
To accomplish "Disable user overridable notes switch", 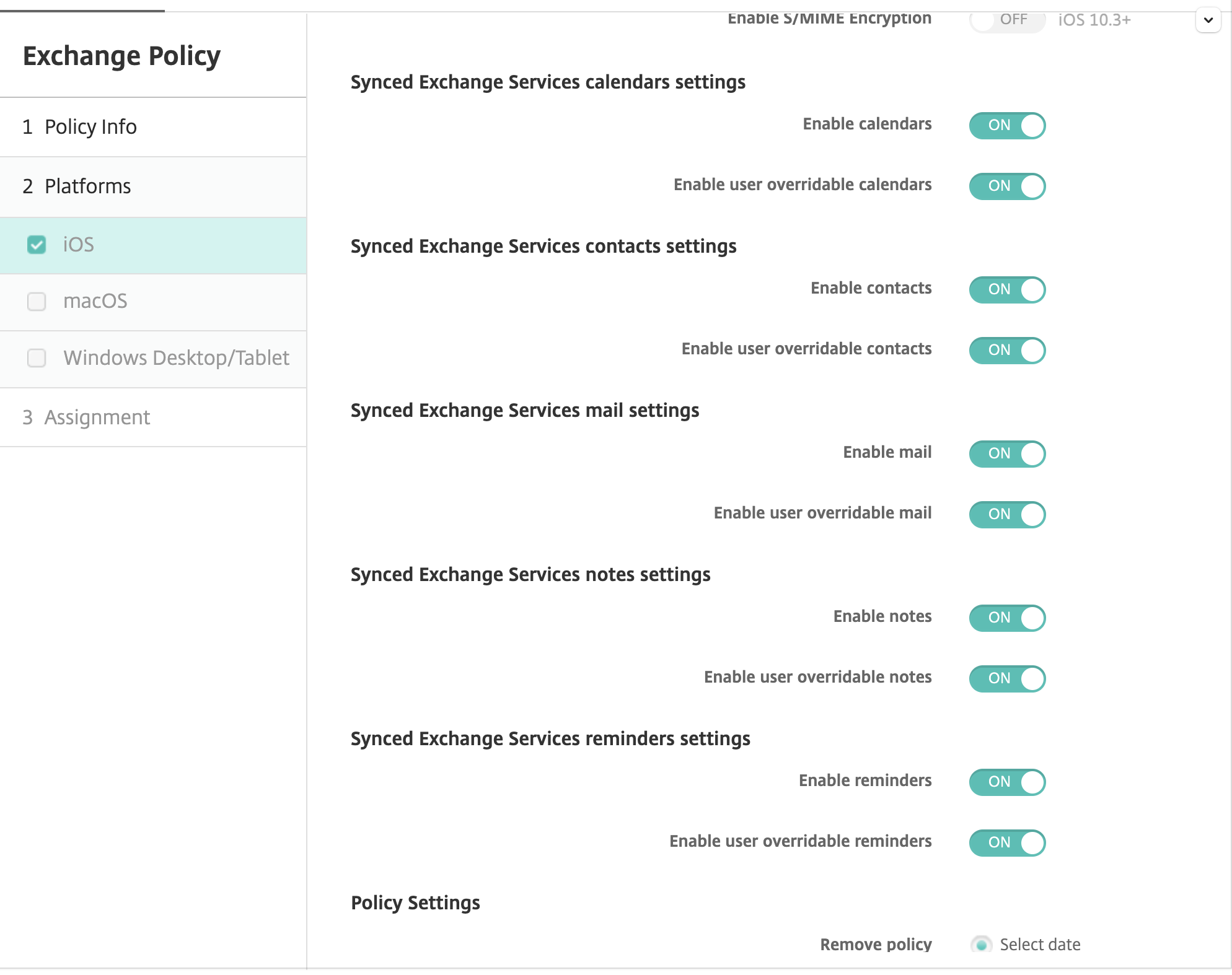I will click(x=1007, y=679).
